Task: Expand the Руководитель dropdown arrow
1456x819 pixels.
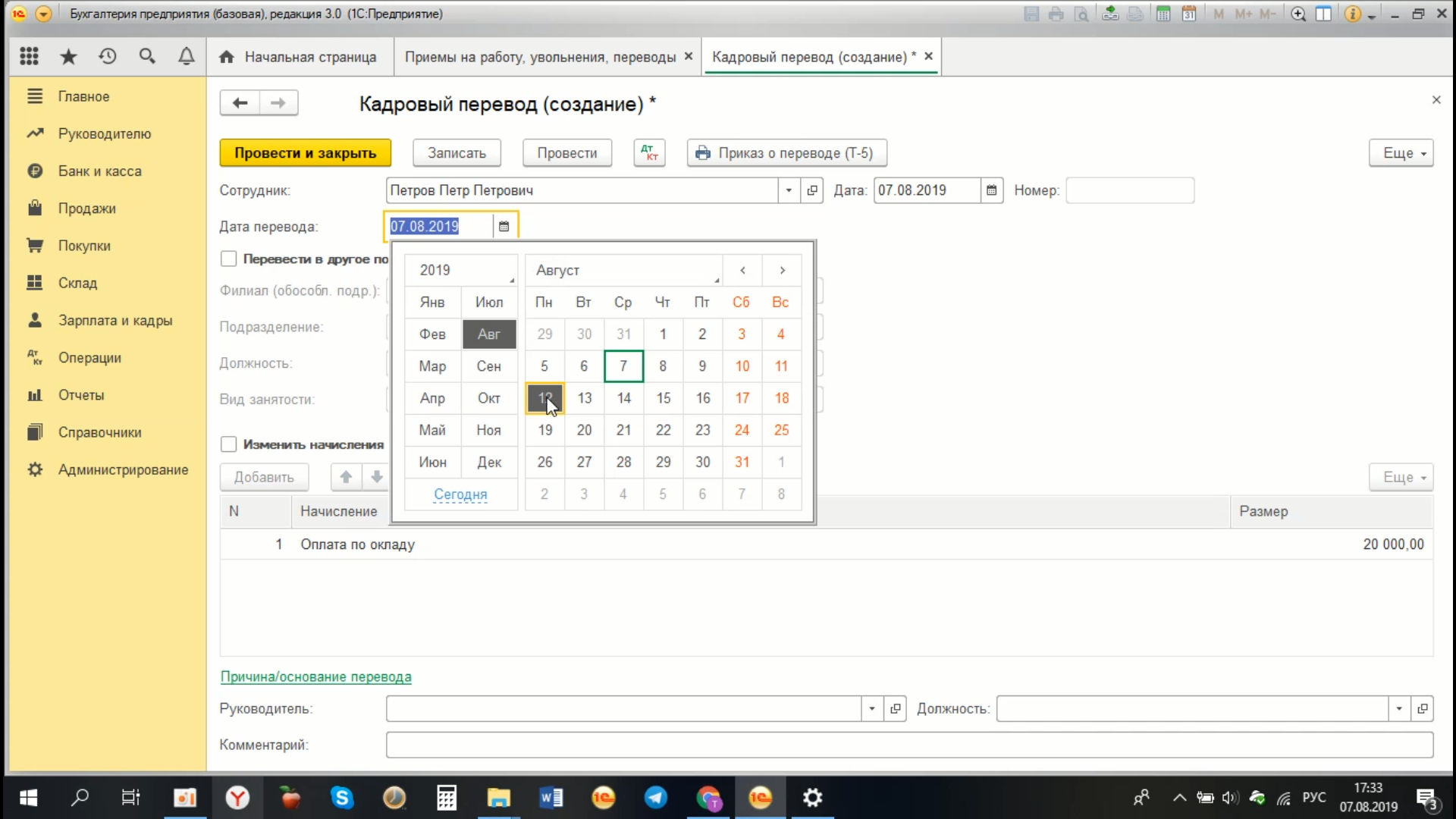Action: point(872,708)
